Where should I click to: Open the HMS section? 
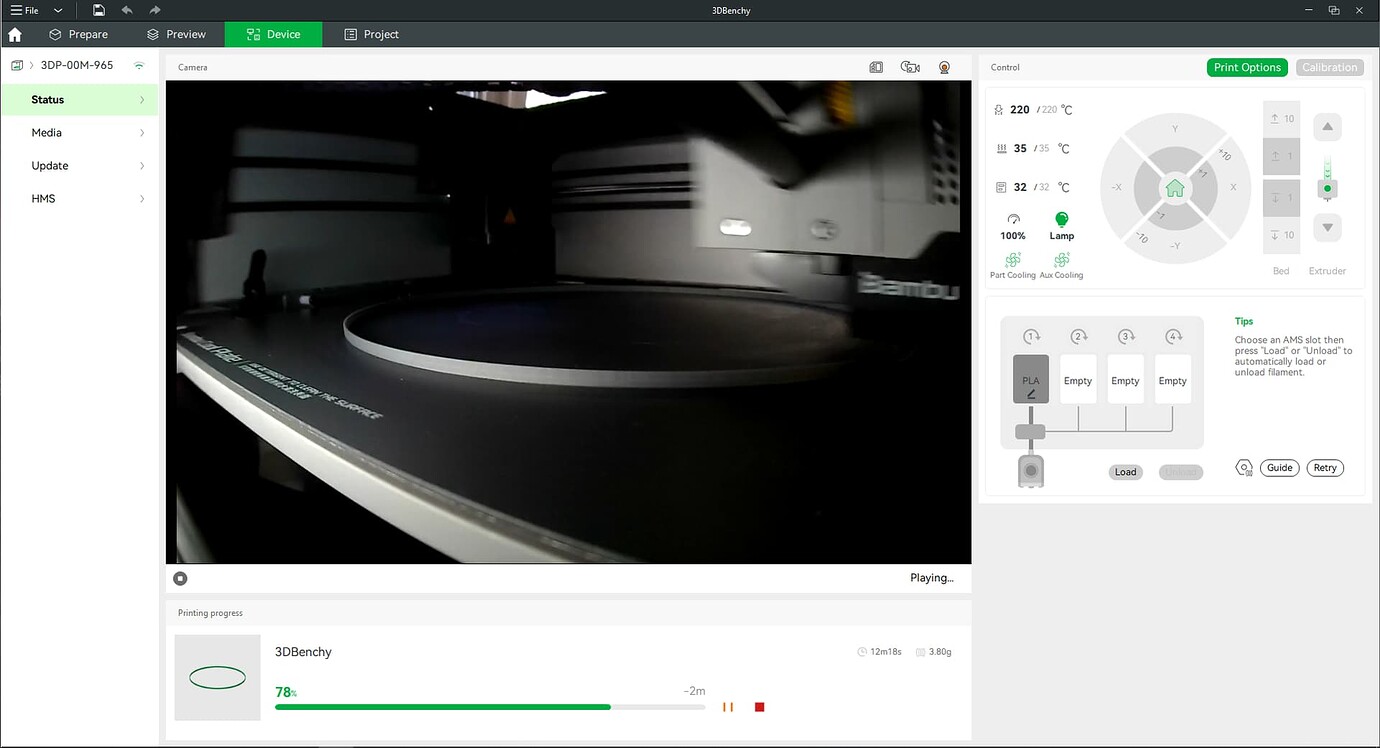tap(79, 199)
